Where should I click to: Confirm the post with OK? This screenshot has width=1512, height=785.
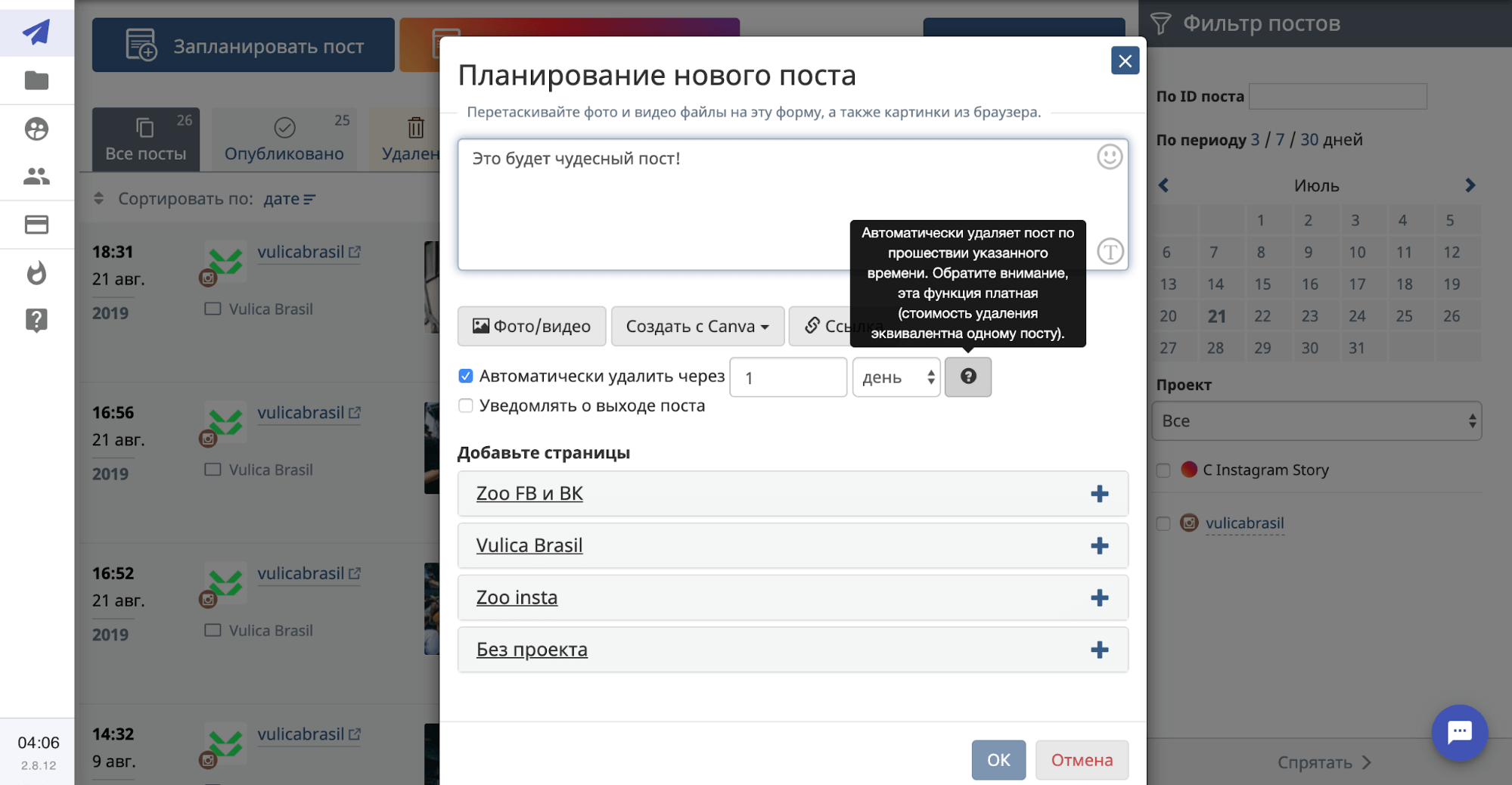[x=998, y=760]
